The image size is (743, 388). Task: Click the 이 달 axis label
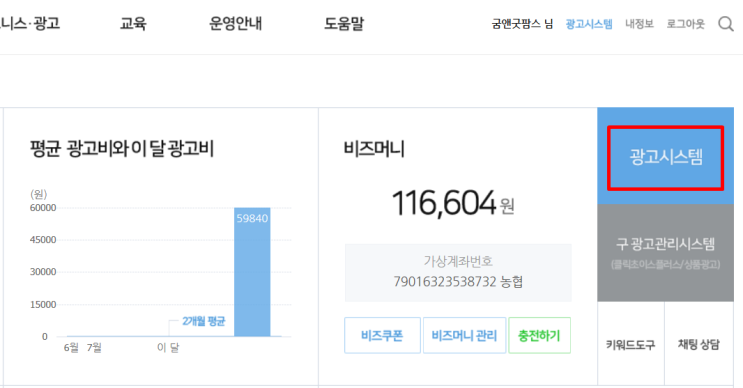click(x=168, y=348)
